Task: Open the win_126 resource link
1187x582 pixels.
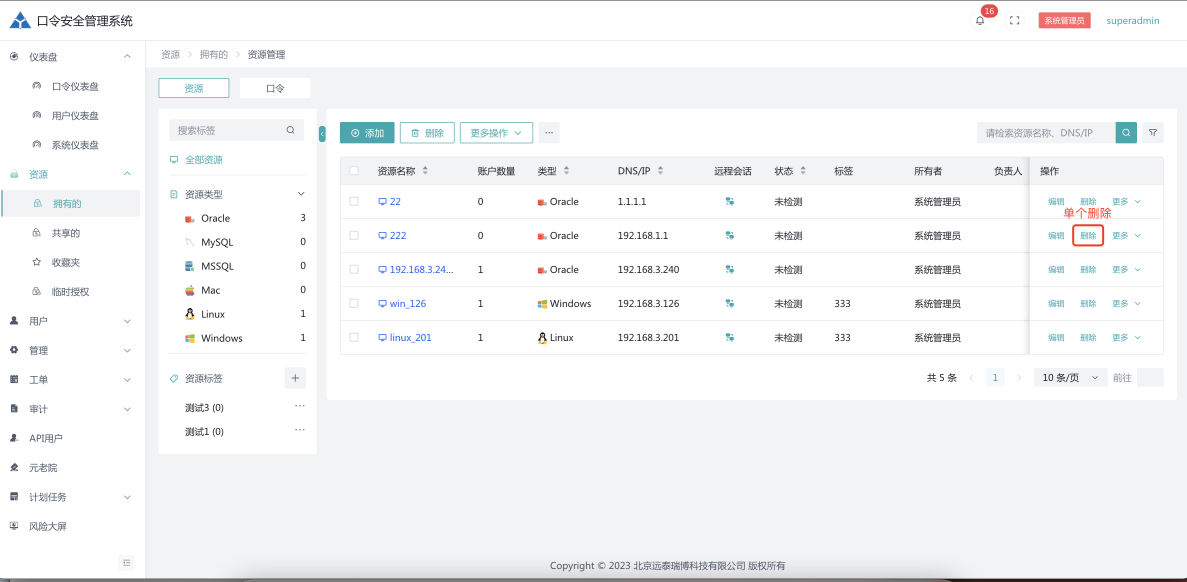Action: [407, 304]
